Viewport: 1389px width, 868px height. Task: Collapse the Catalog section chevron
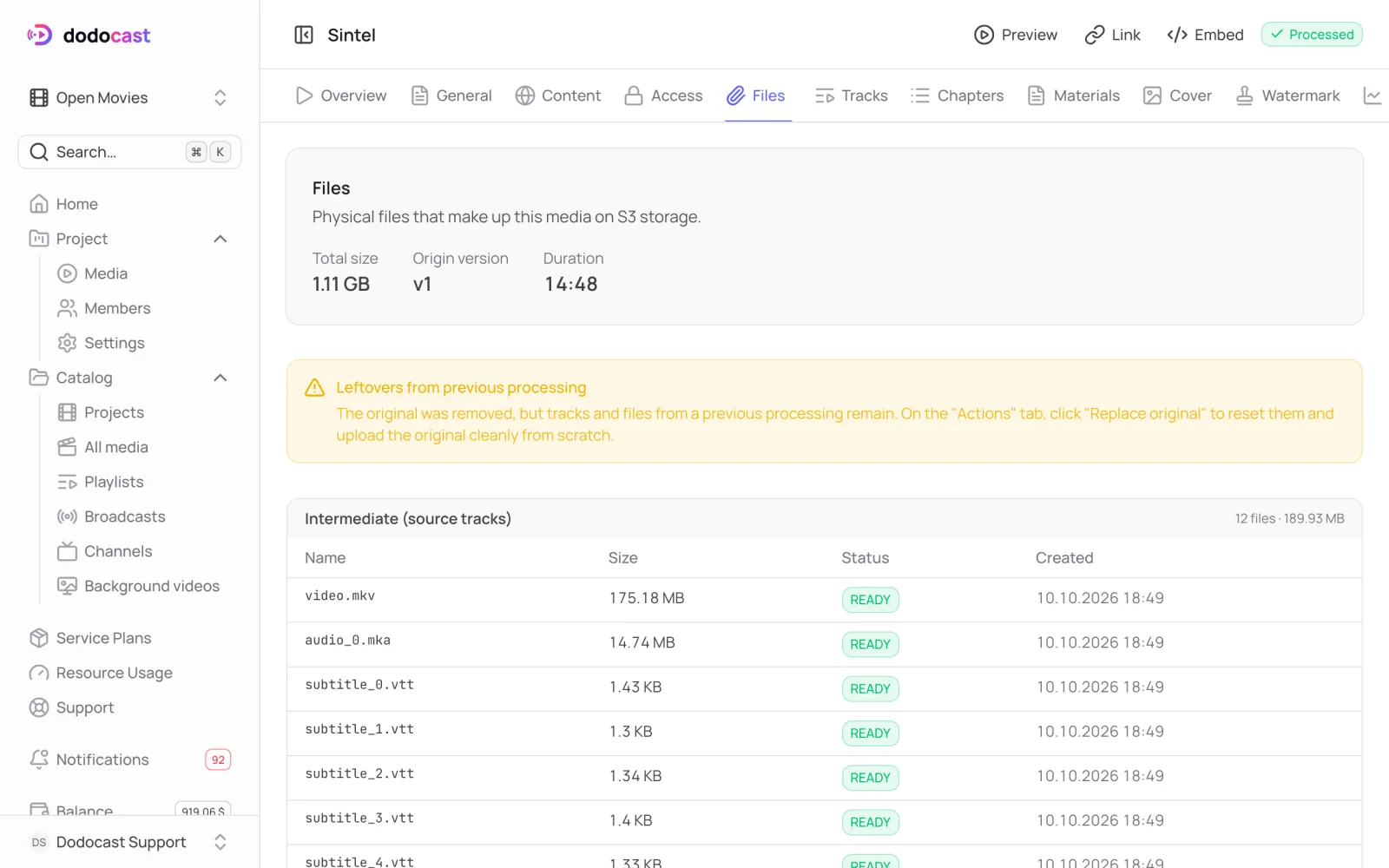tap(221, 378)
